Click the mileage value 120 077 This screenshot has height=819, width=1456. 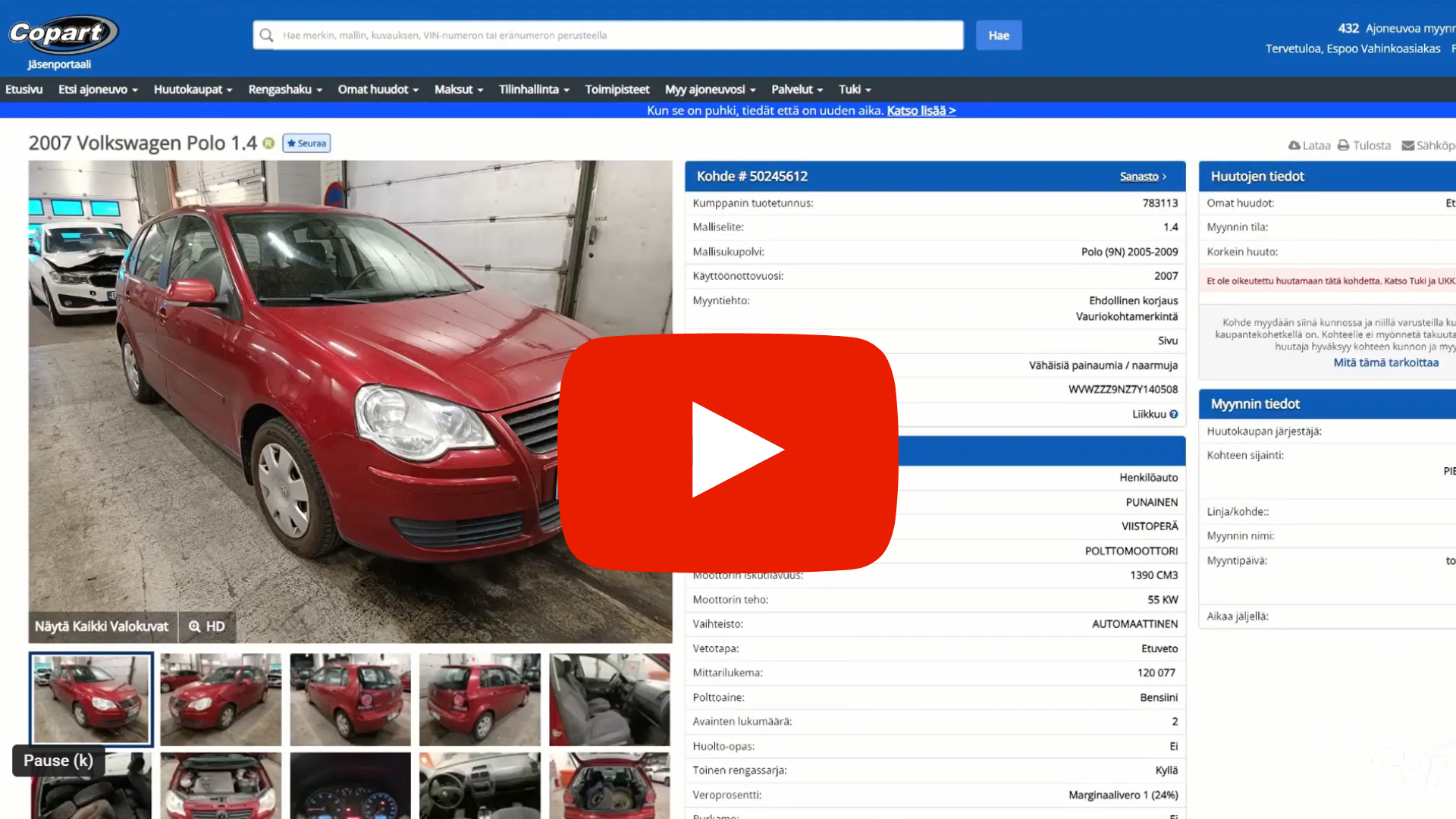(x=1156, y=673)
